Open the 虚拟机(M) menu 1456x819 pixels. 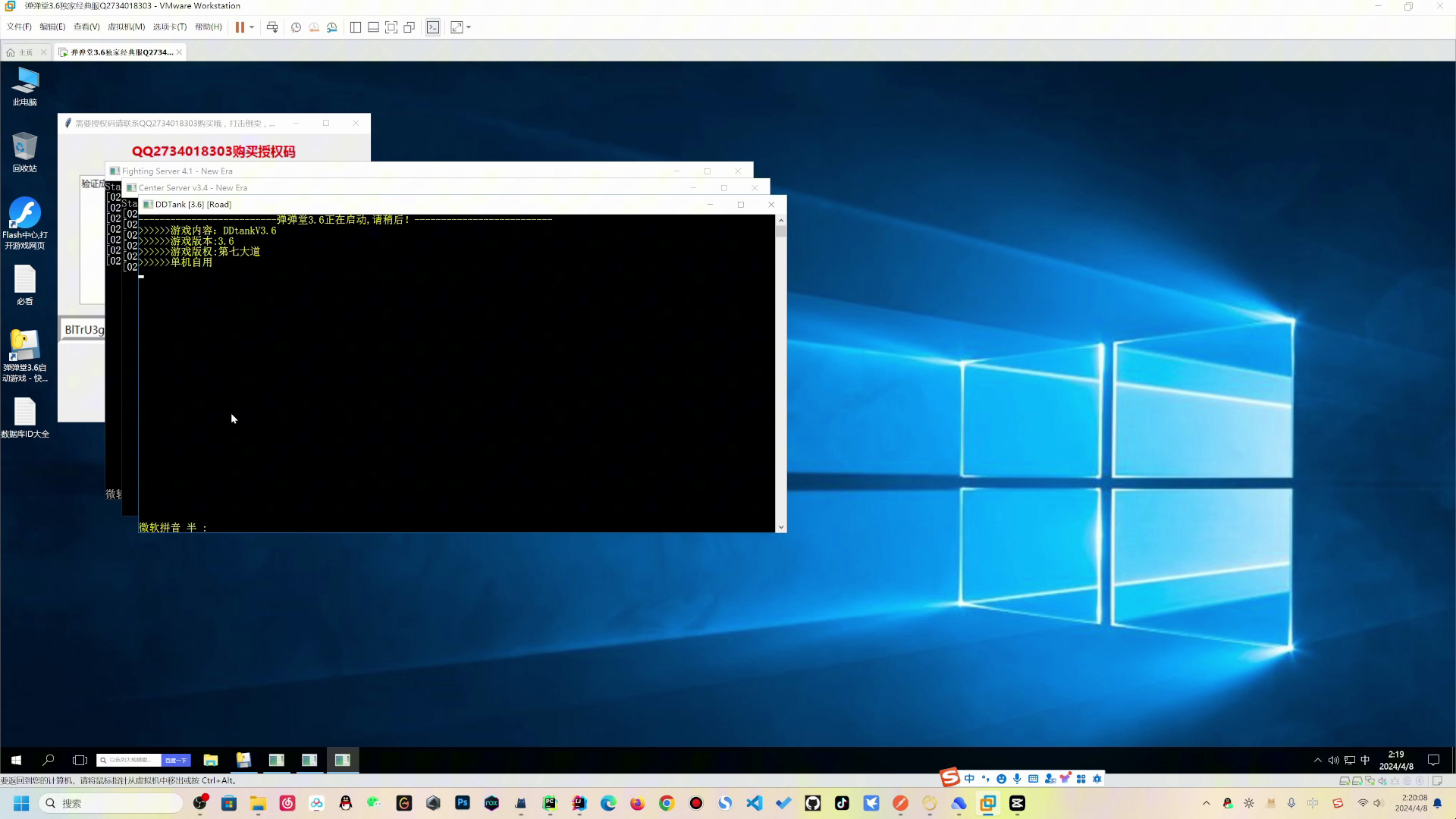coord(126,27)
